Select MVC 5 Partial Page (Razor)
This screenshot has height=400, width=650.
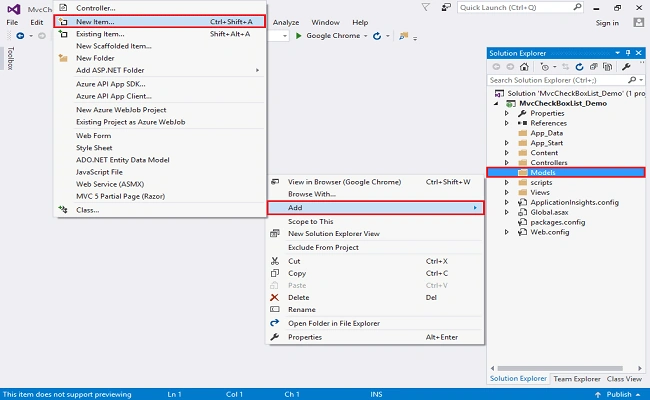click(x=160, y=196)
